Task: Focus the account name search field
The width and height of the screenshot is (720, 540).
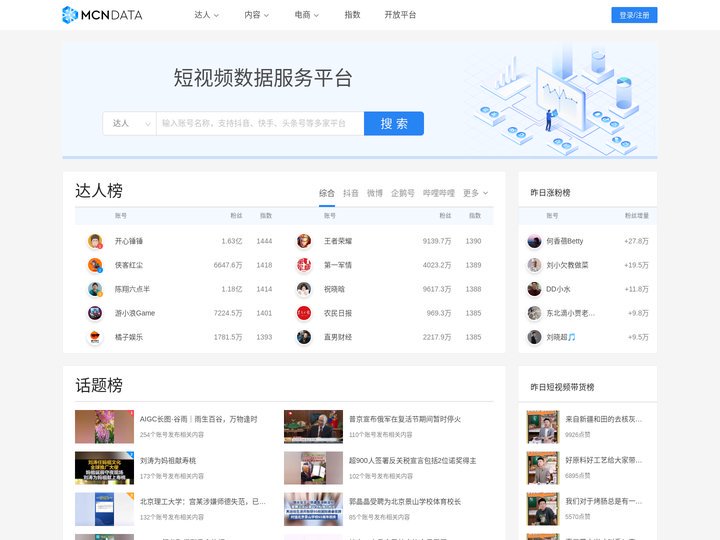Action: click(x=260, y=124)
